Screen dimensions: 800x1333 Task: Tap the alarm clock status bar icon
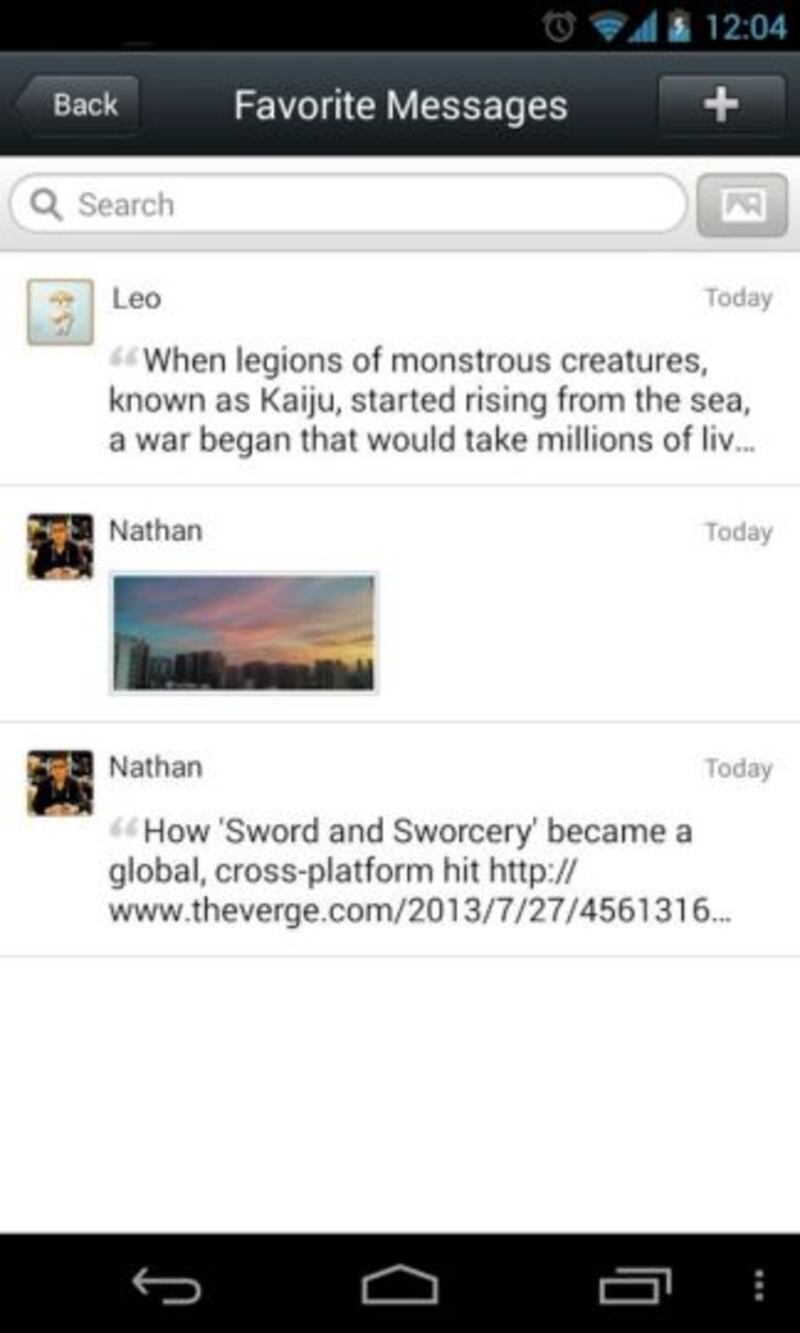point(559,26)
